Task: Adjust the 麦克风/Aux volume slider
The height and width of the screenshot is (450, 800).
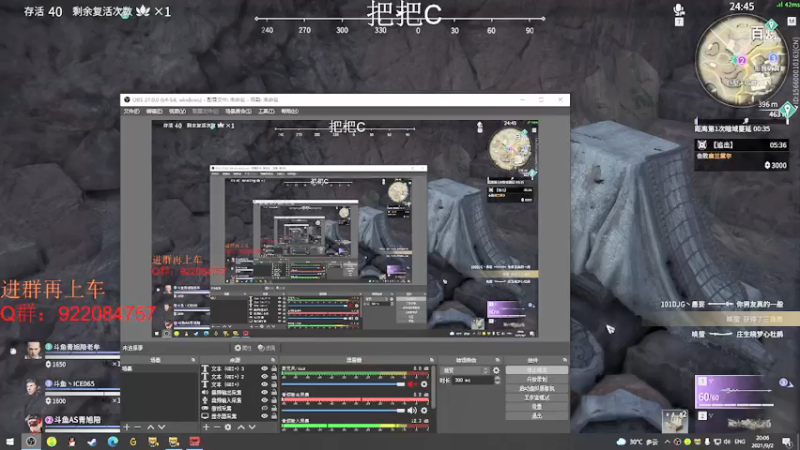Action: tap(344, 384)
